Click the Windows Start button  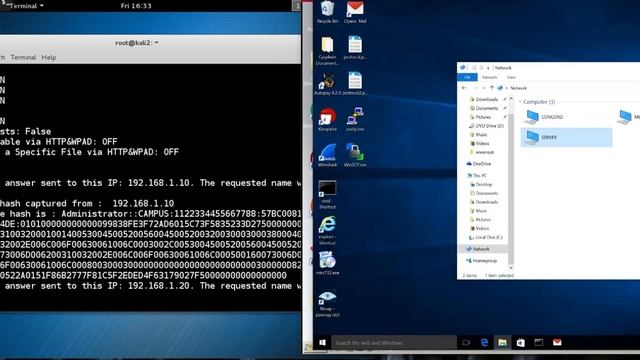click(322, 342)
